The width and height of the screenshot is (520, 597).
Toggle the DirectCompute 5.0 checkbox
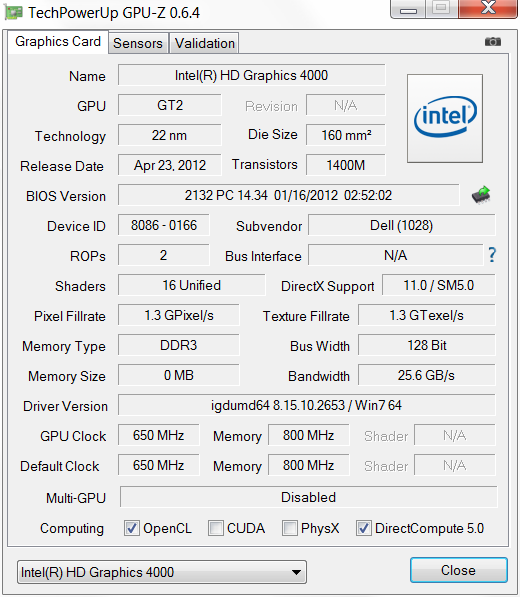(x=364, y=528)
